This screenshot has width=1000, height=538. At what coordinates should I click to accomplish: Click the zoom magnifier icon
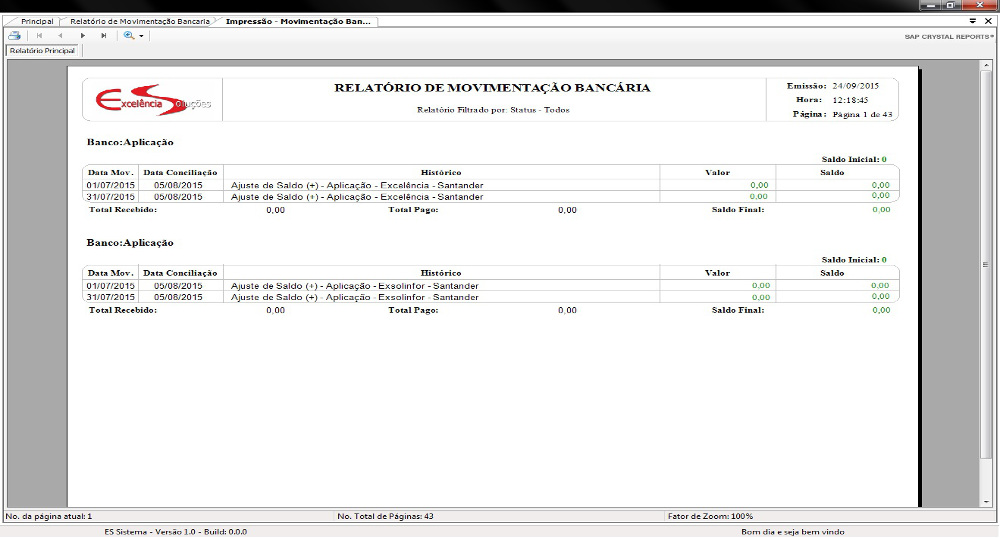(128, 35)
